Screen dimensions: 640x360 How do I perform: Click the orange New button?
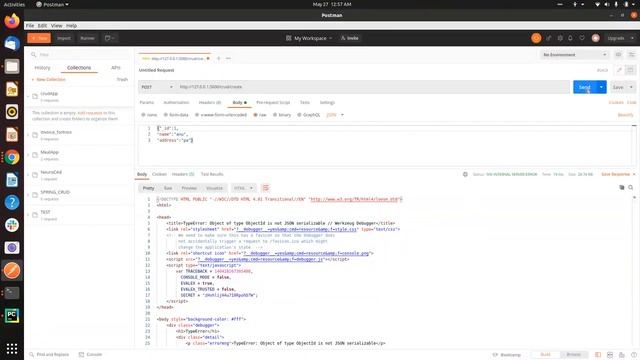click(39, 38)
